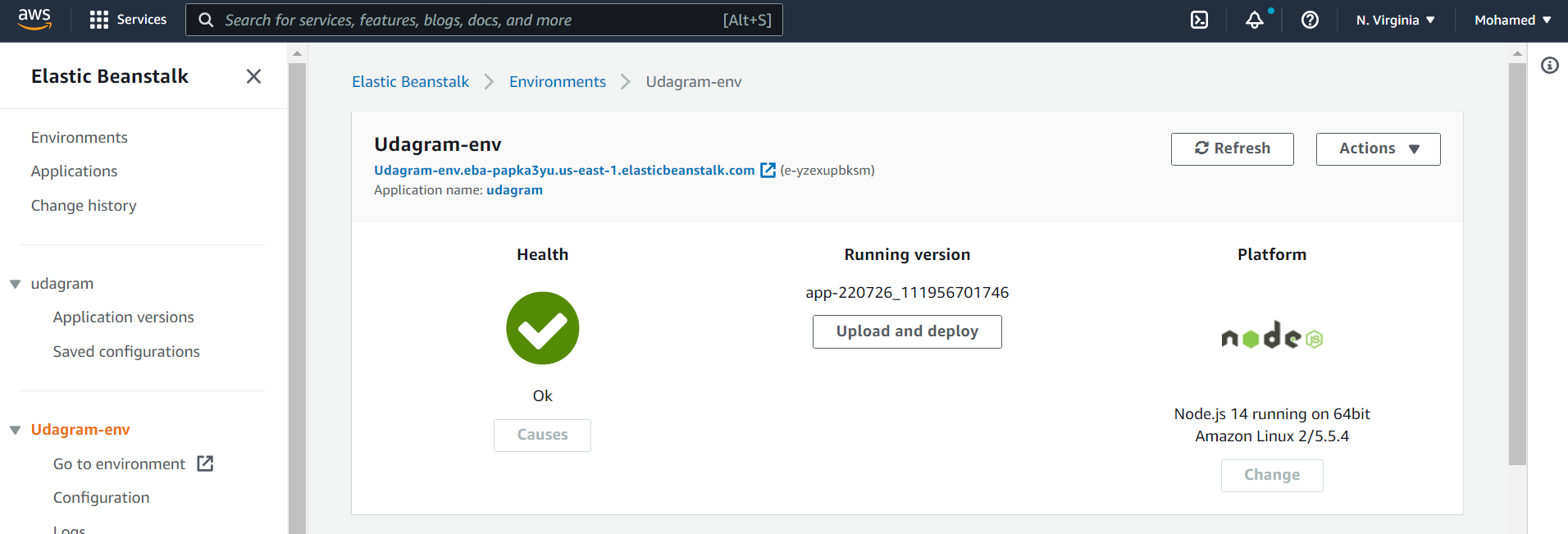Viewport: 1568px width, 534px height.
Task: Click the Node.js platform logo
Action: coord(1272,335)
